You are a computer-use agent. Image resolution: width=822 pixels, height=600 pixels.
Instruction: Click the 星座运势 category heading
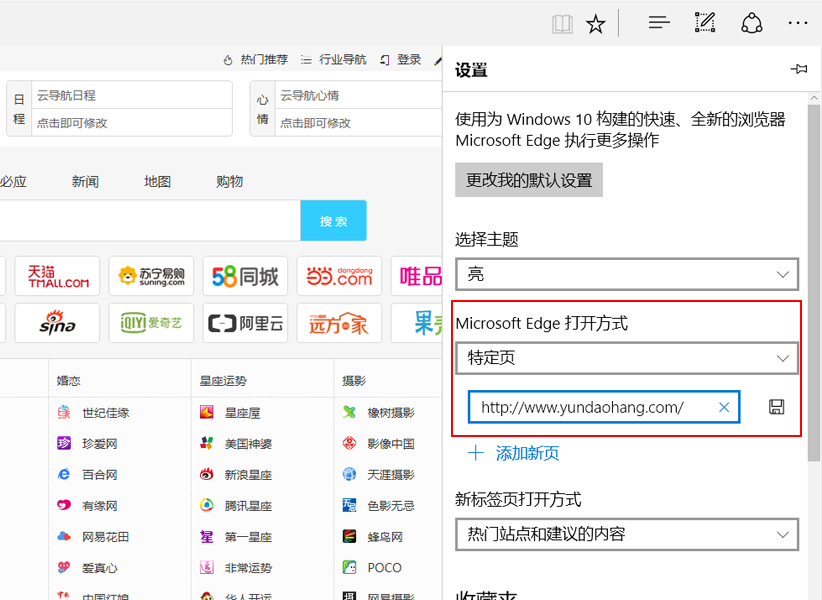[x=223, y=380]
